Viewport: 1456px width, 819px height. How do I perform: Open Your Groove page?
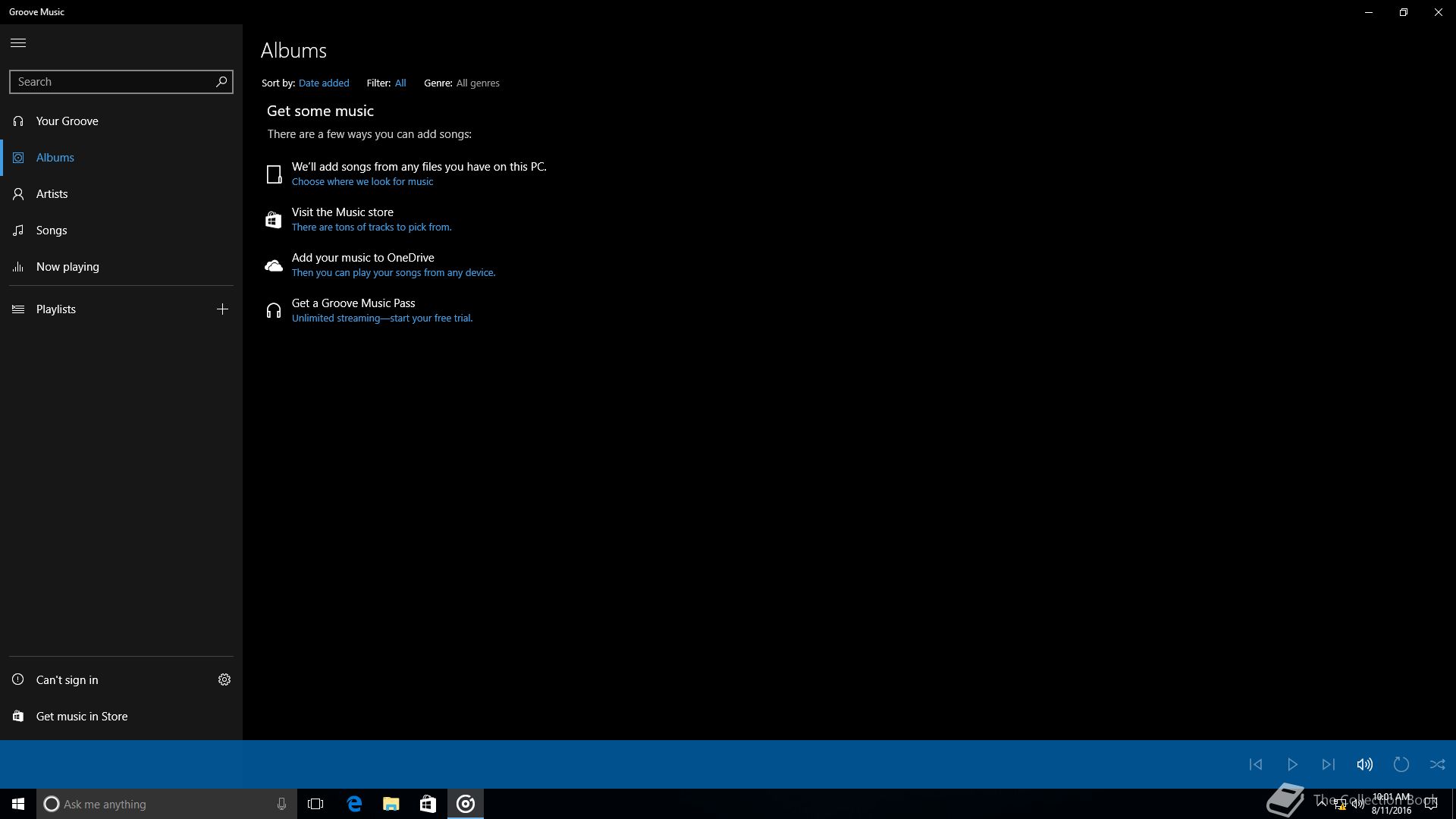pos(121,121)
